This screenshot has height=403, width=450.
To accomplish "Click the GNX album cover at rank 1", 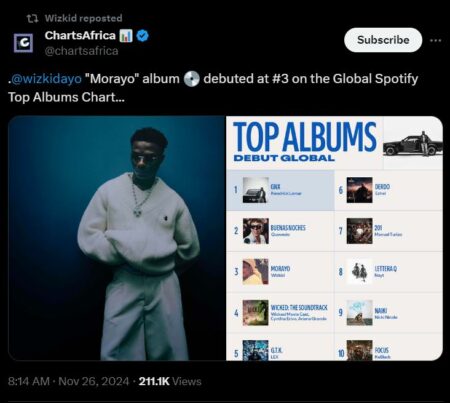I will point(255,190).
